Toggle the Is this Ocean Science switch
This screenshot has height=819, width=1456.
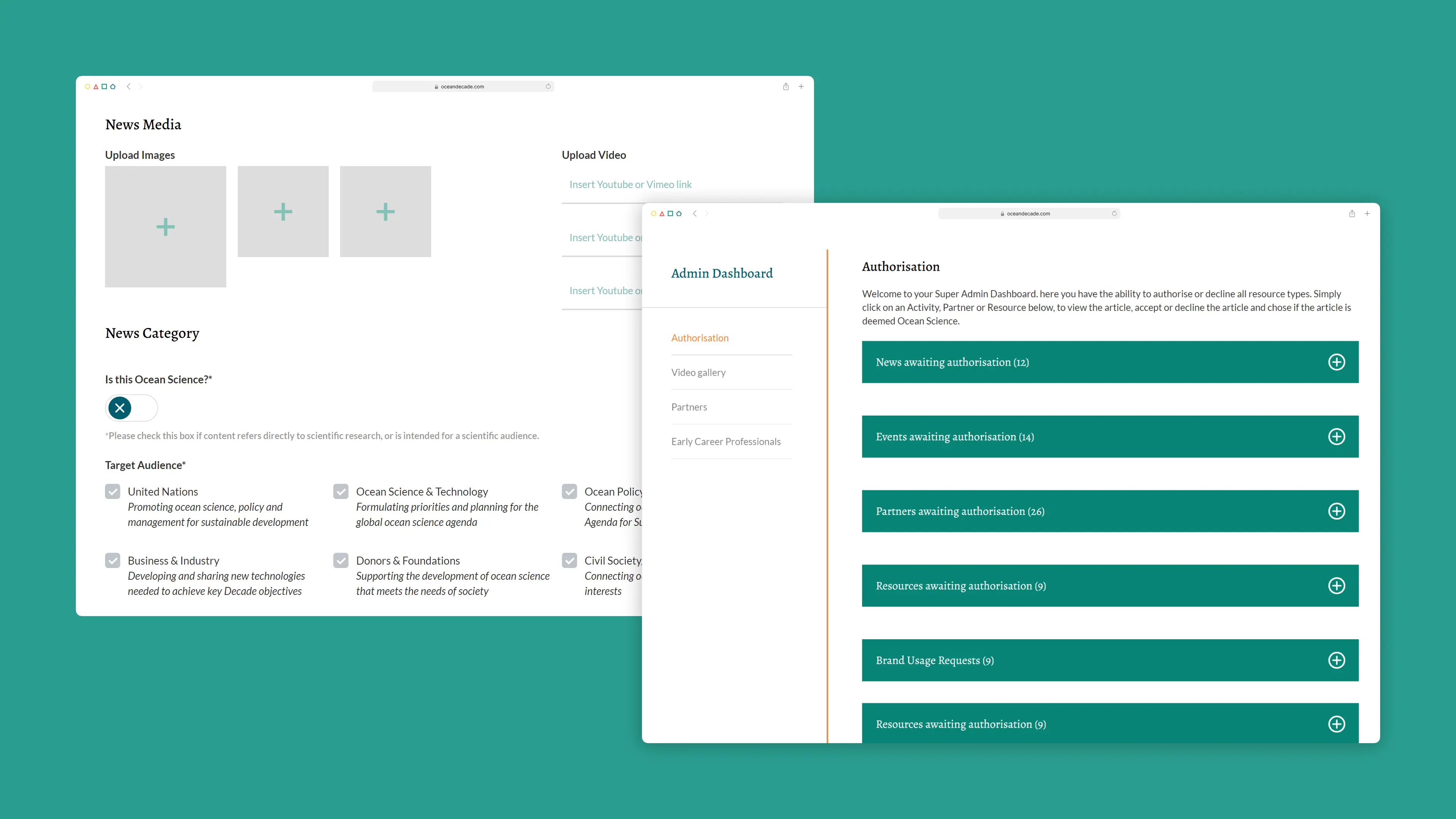pyautogui.click(x=131, y=408)
